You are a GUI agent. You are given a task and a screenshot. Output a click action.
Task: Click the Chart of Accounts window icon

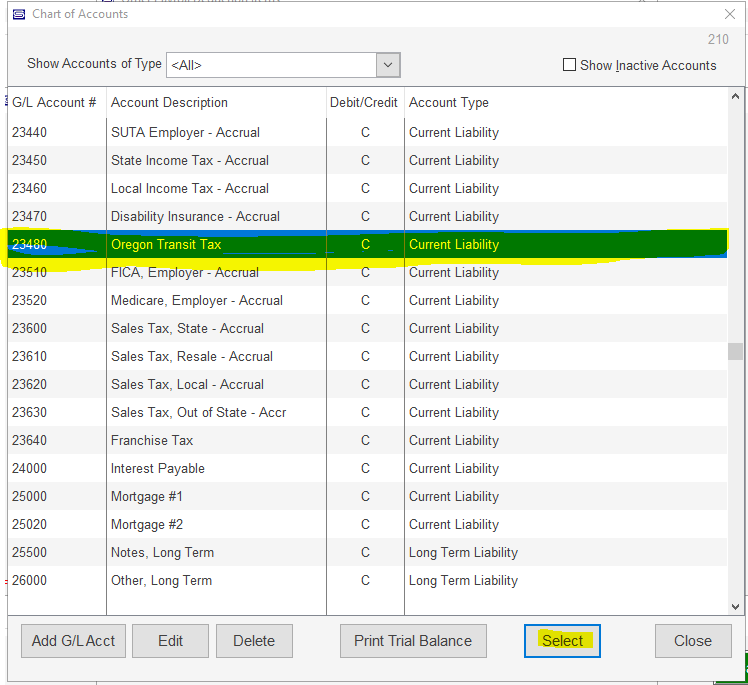tap(18, 14)
